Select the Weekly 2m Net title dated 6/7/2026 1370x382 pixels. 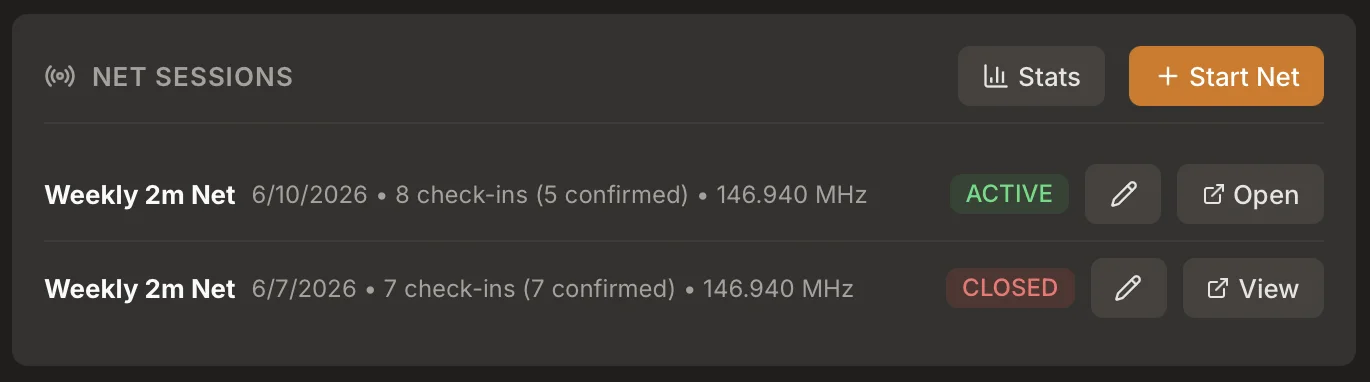coord(140,289)
